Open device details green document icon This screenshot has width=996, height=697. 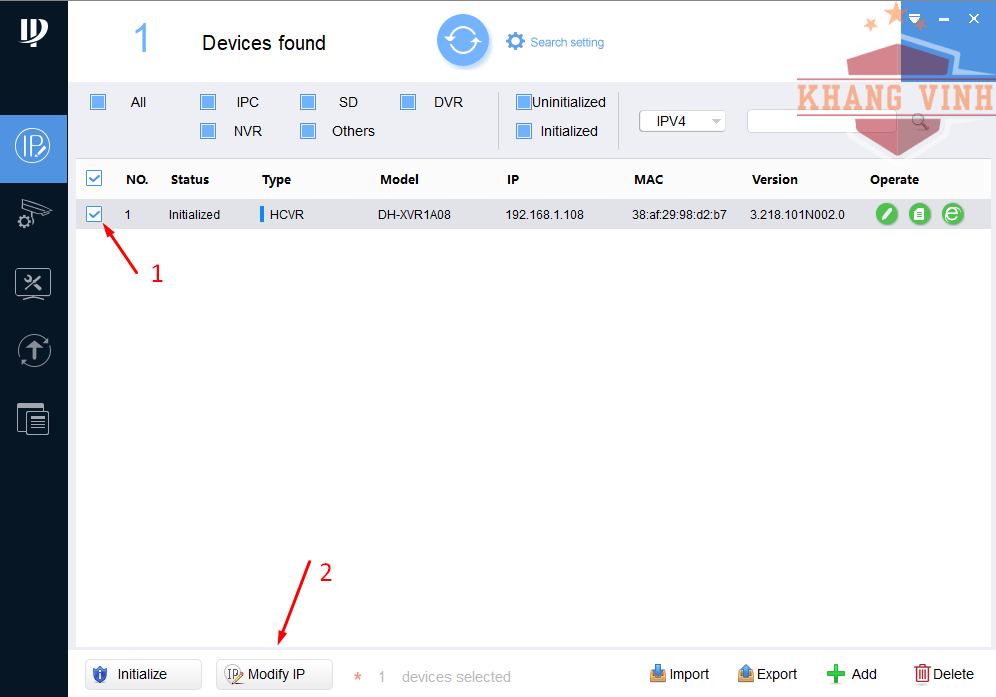(x=919, y=214)
